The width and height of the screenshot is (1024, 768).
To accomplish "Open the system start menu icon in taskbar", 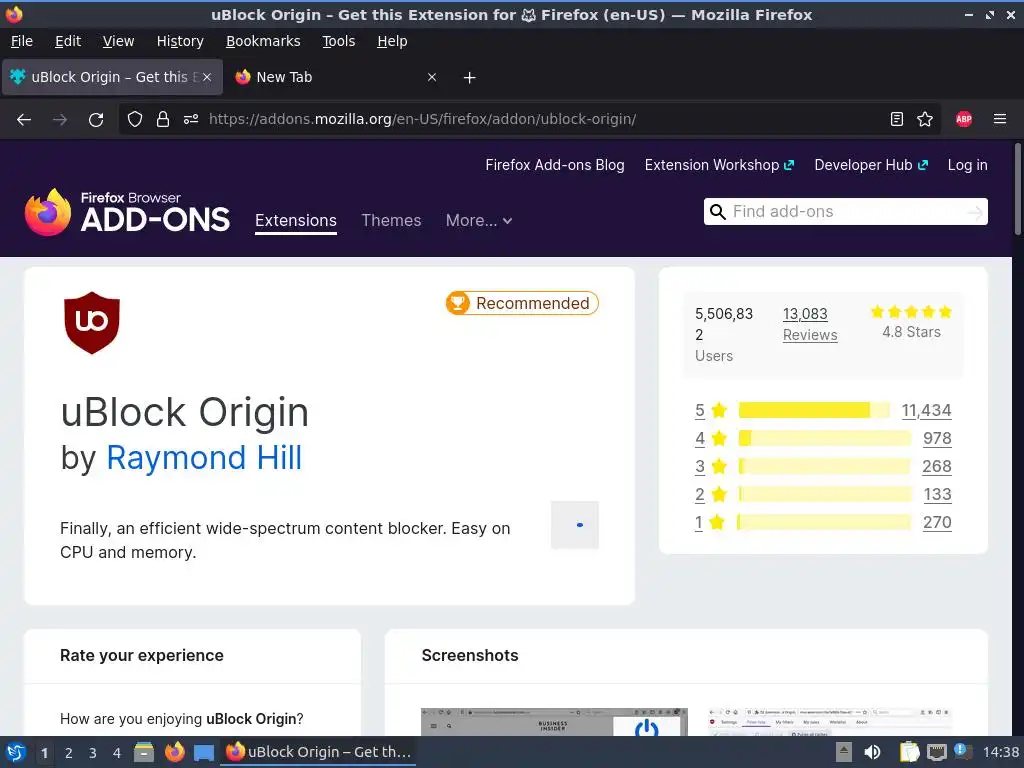I will [16, 752].
